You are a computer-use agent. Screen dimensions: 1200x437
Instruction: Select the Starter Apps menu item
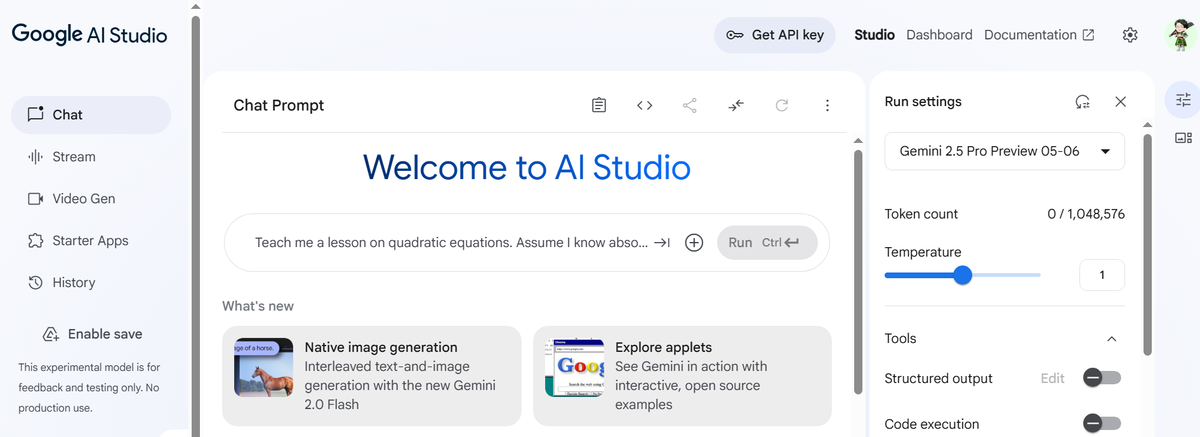pyautogui.click(x=91, y=241)
